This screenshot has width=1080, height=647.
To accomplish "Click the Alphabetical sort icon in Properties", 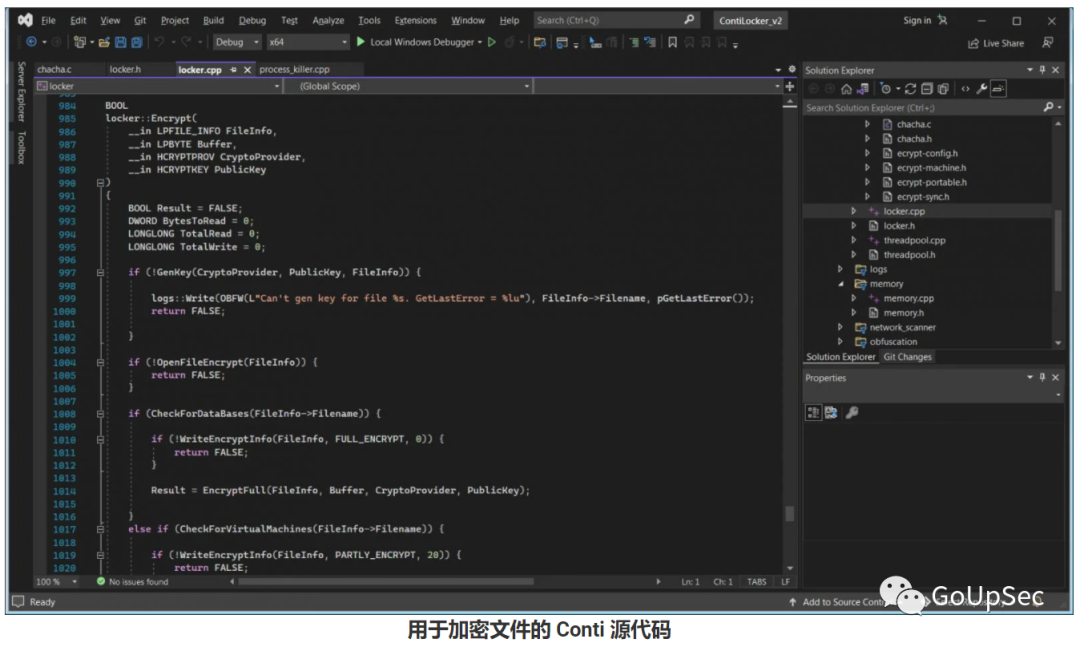I will [831, 412].
